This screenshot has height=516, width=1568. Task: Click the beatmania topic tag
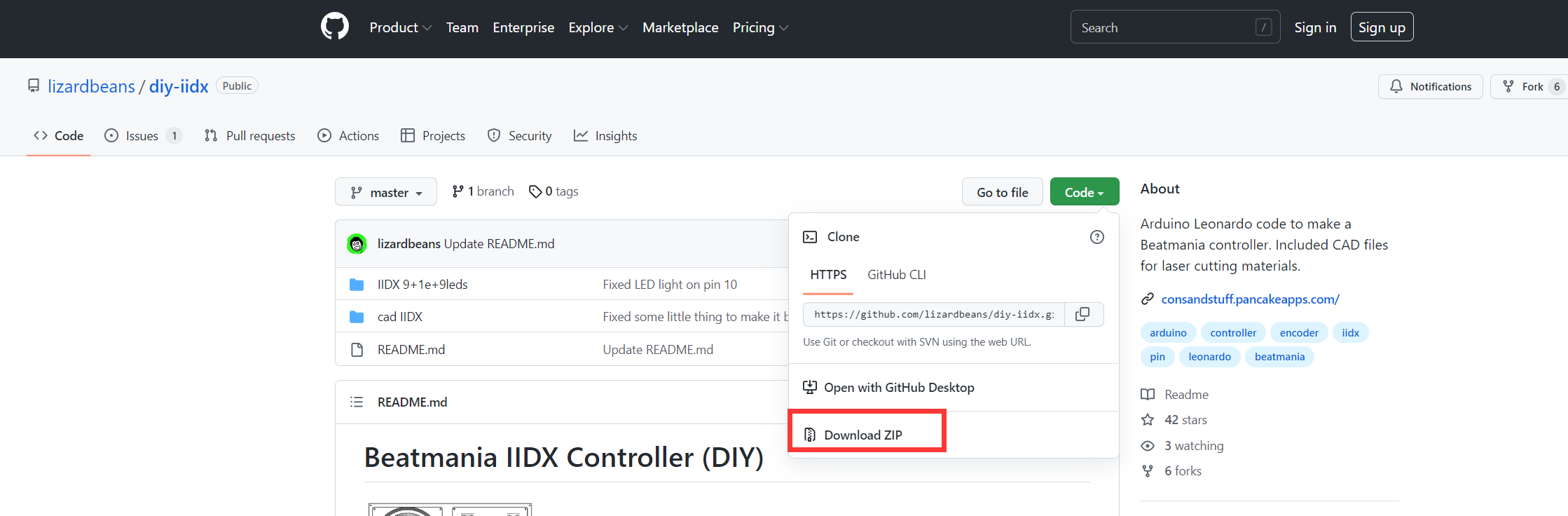[1279, 357]
